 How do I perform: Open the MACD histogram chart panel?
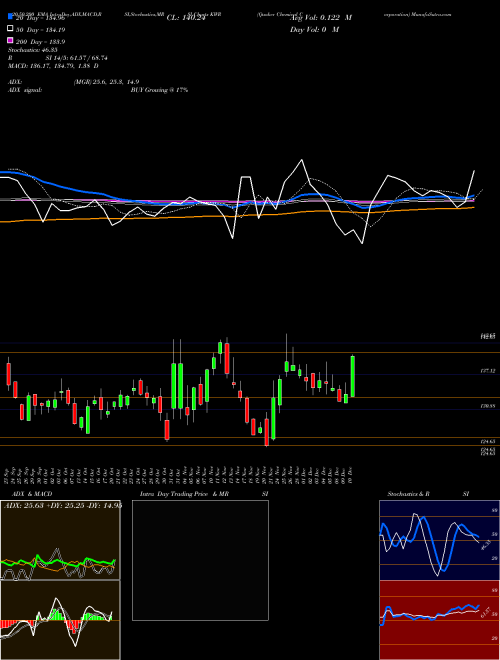pos(60,620)
